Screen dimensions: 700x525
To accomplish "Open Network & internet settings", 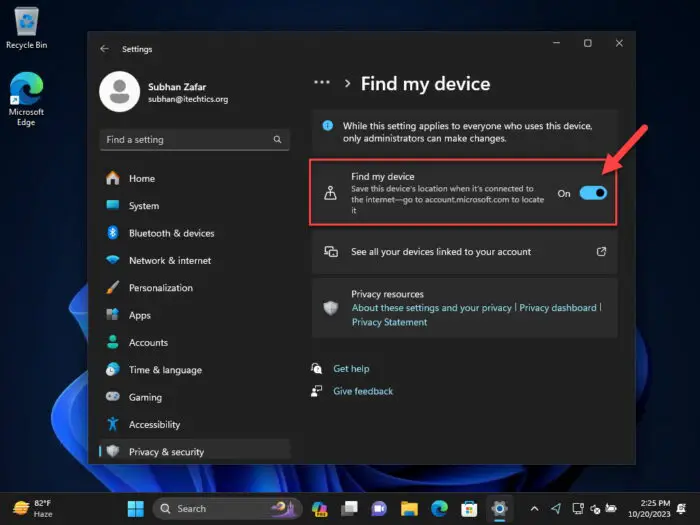I will [195, 260].
